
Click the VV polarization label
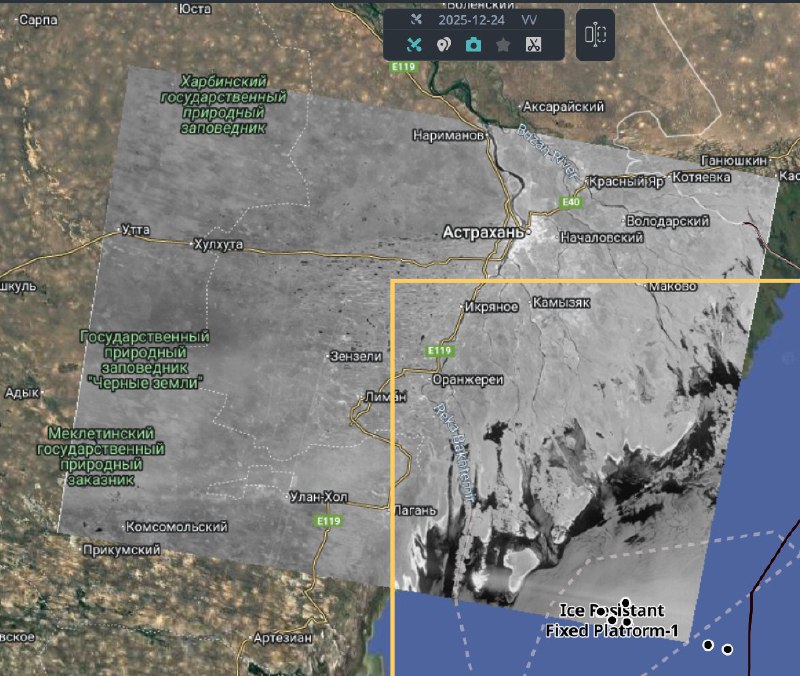pos(531,20)
